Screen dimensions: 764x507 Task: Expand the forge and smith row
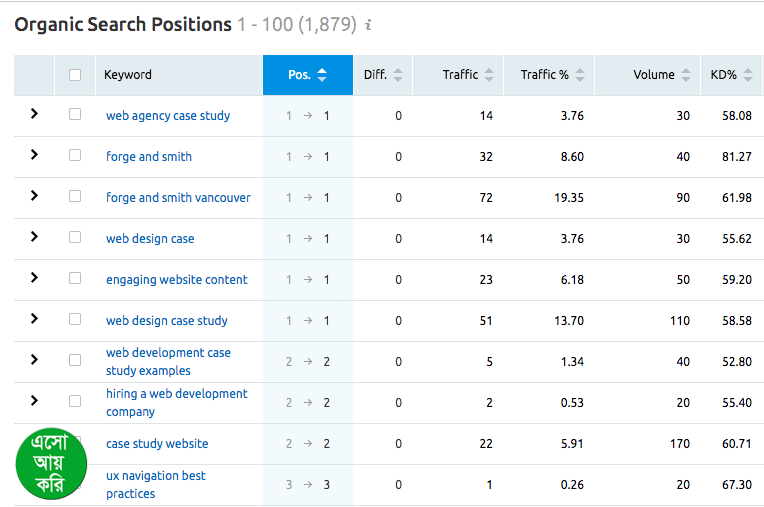(34, 155)
